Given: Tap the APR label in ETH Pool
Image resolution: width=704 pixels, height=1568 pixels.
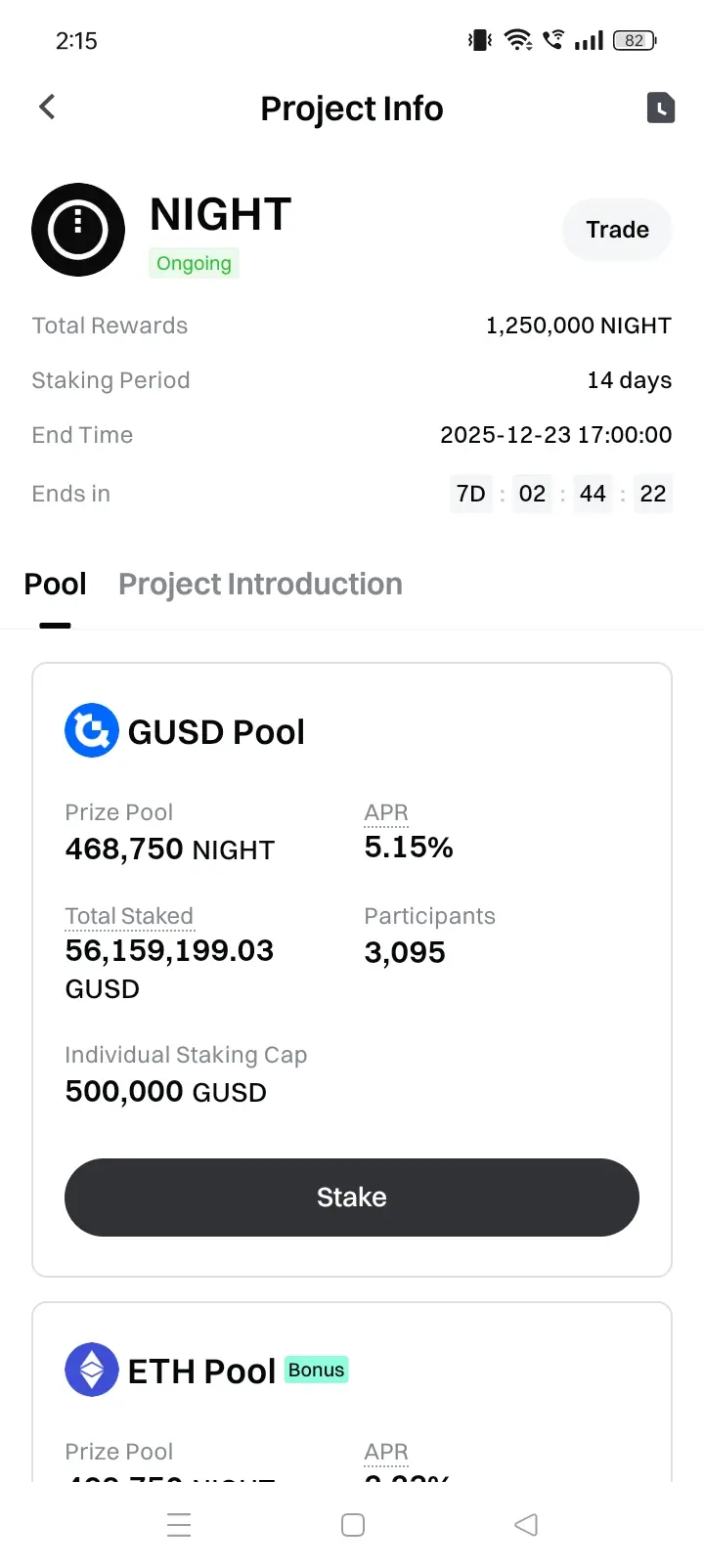Looking at the screenshot, I should [386, 1453].
